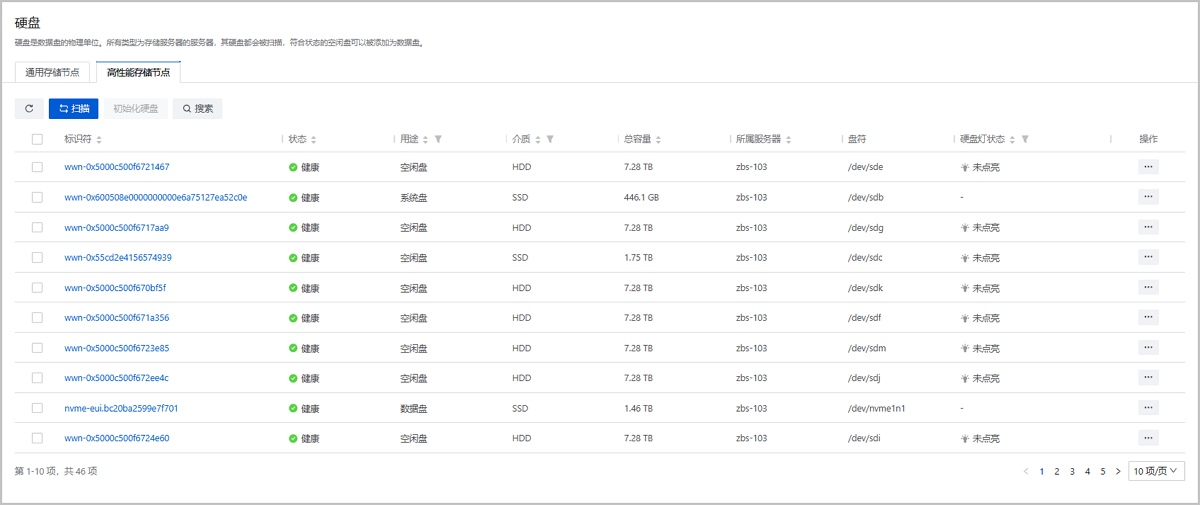
Task: Check the row wwn-0x5000c500f671a356
Action: coord(37,318)
